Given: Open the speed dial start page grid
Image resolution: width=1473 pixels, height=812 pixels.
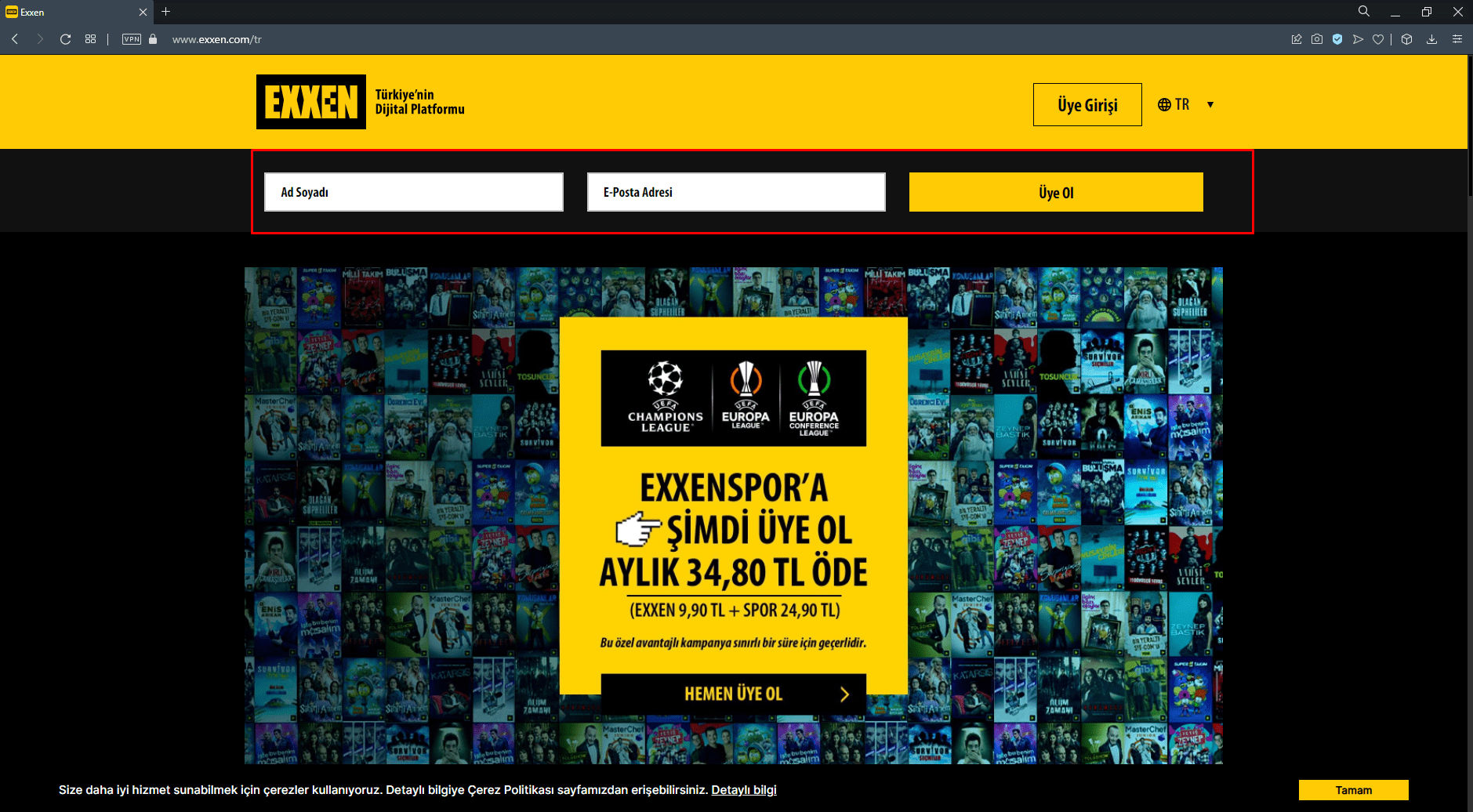Looking at the screenshot, I should pos(91,39).
